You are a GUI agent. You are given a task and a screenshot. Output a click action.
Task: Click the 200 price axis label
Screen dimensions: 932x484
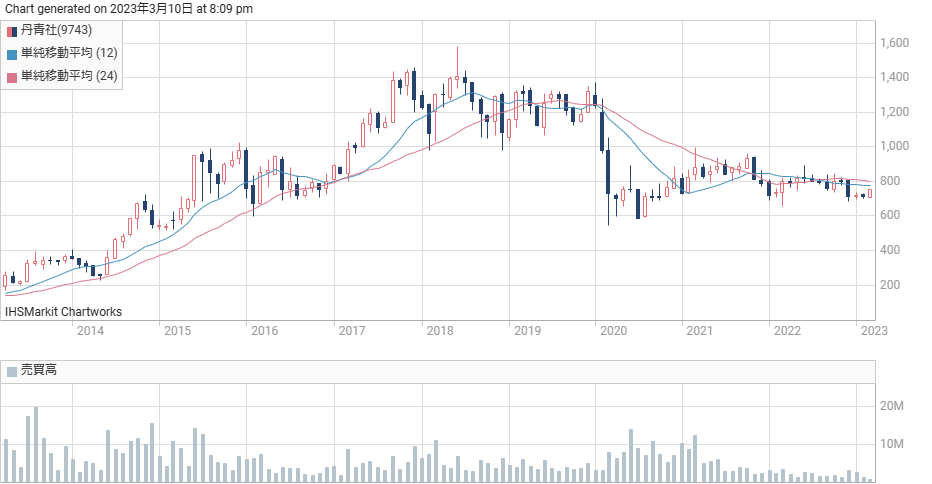coord(890,285)
